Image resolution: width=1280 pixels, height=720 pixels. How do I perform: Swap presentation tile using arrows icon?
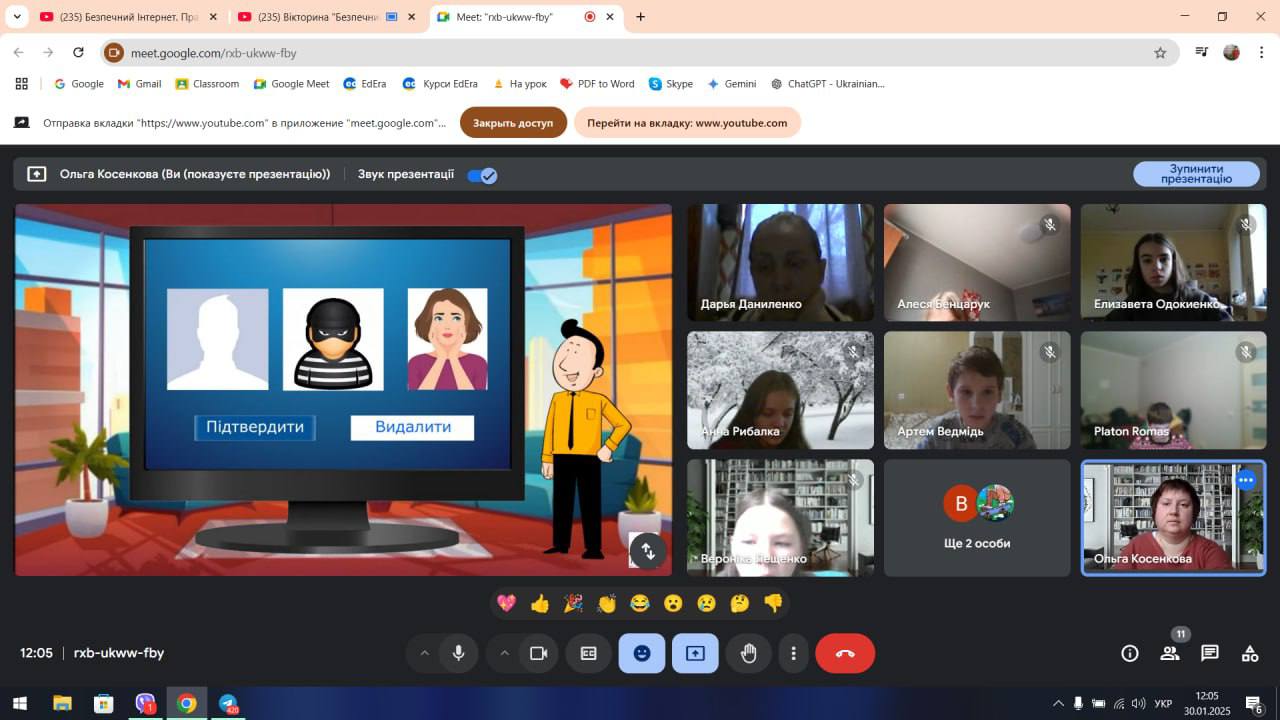(648, 551)
